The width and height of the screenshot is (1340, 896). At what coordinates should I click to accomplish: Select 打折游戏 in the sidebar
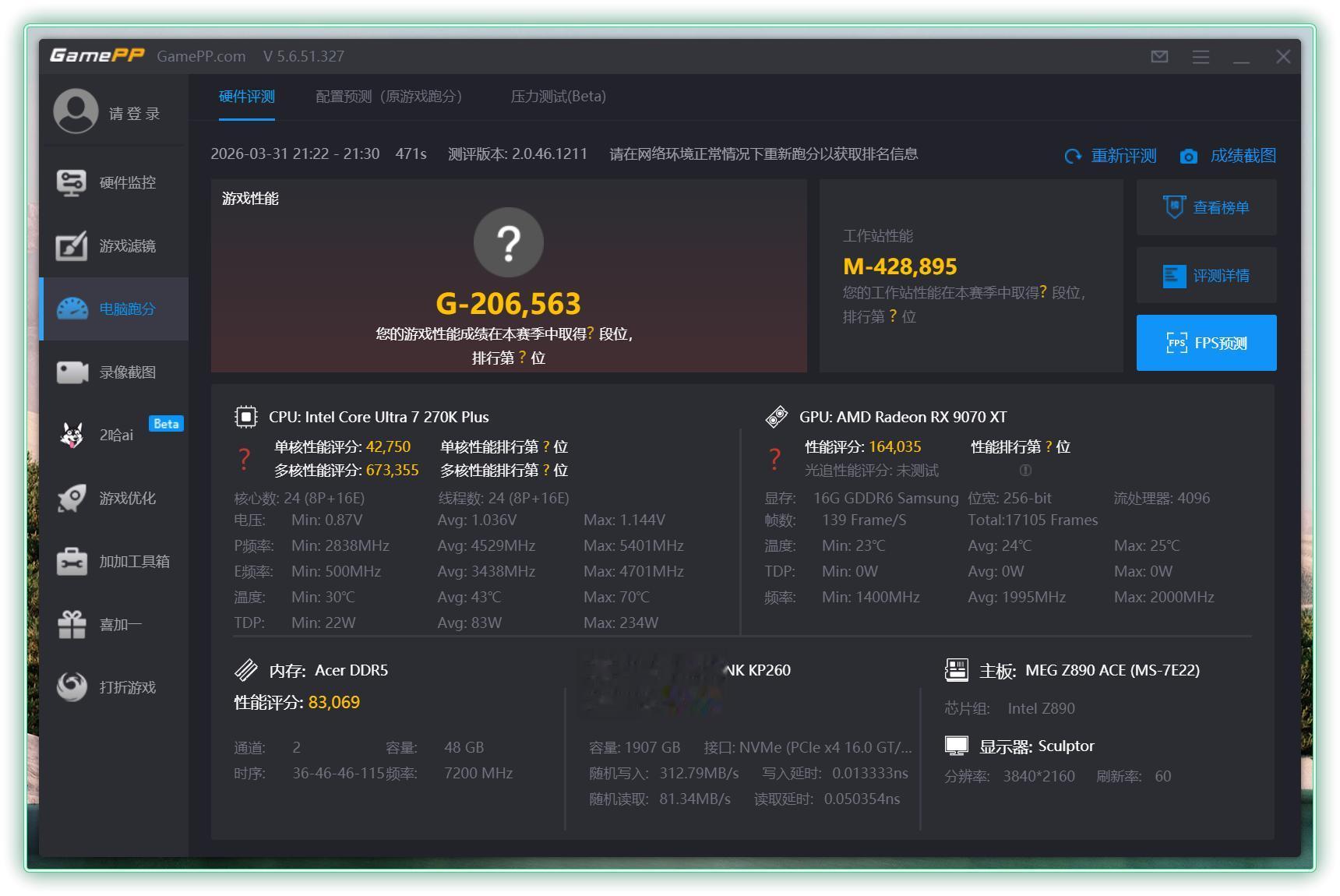pyautogui.click(x=114, y=688)
